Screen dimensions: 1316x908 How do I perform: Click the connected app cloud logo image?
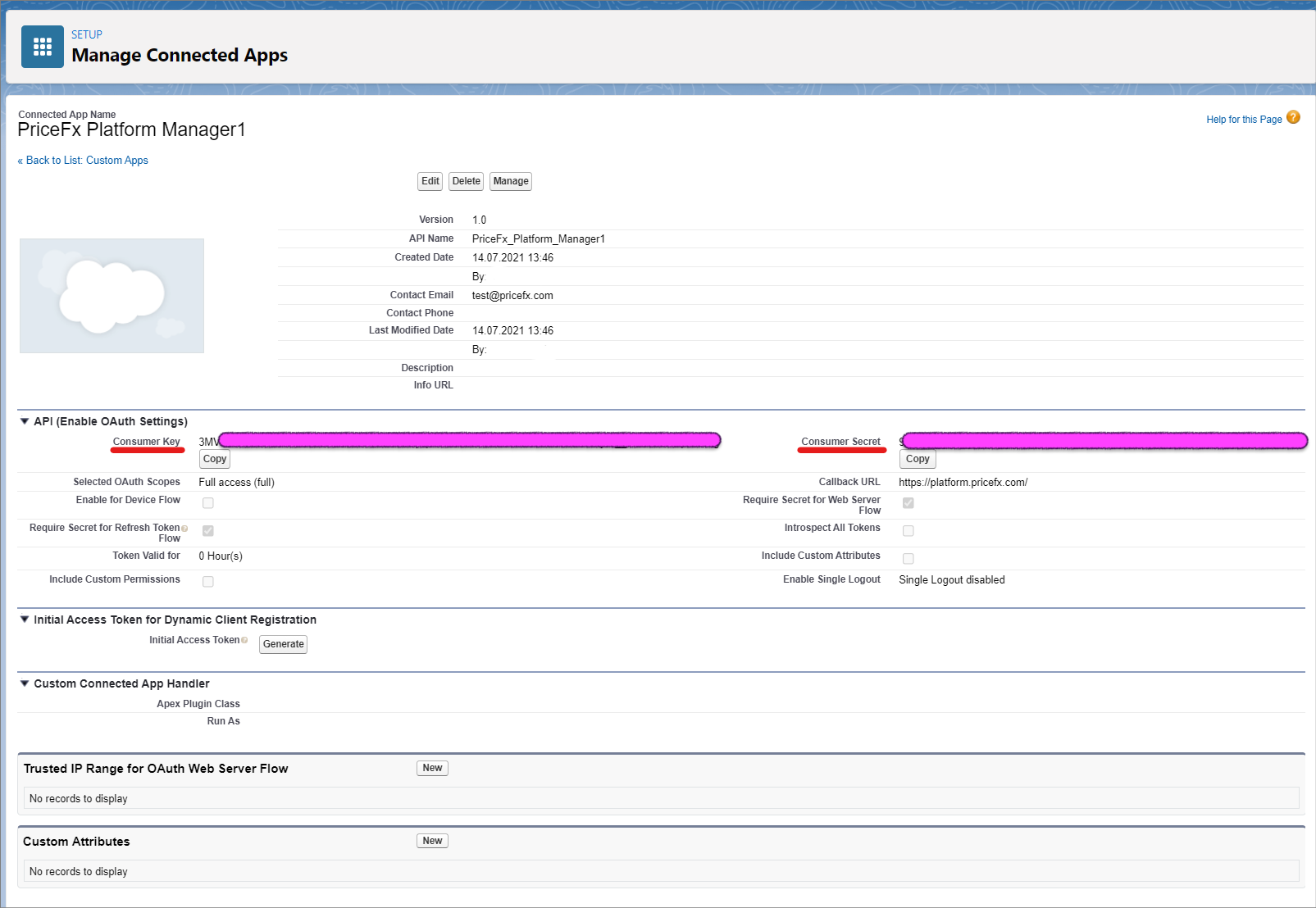[112, 296]
